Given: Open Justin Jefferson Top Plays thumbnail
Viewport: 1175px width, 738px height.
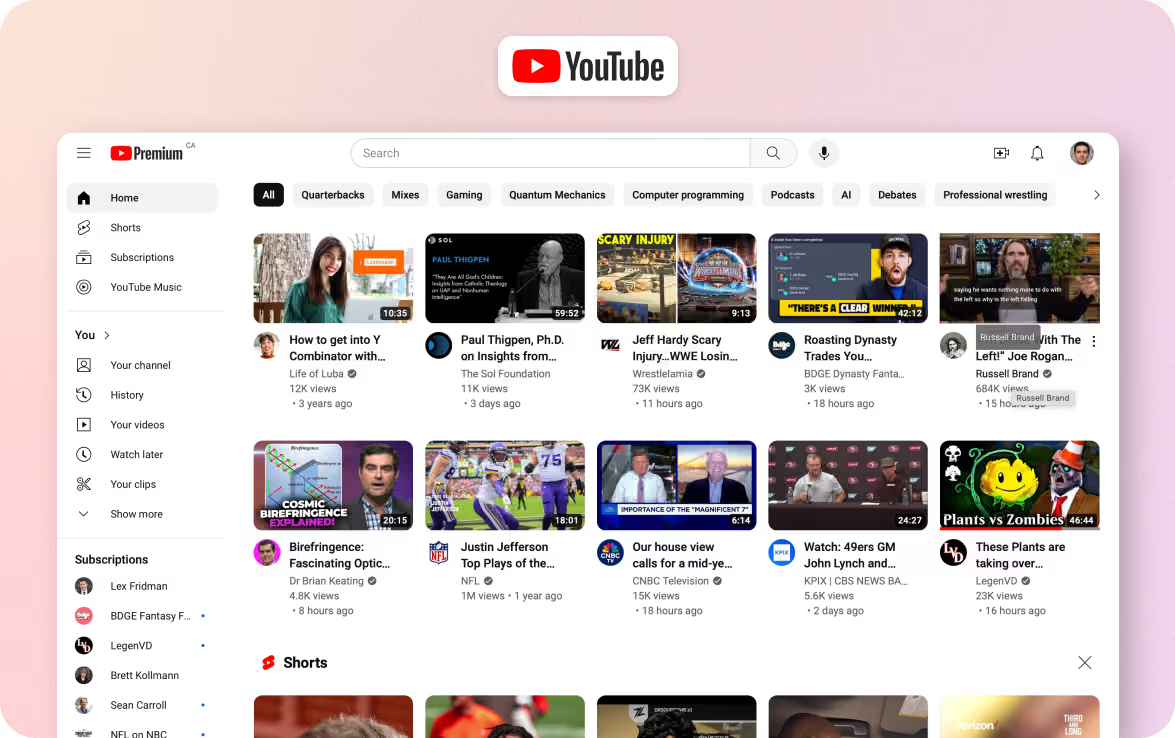Looking at the screenshot, I should click(505, 486).
